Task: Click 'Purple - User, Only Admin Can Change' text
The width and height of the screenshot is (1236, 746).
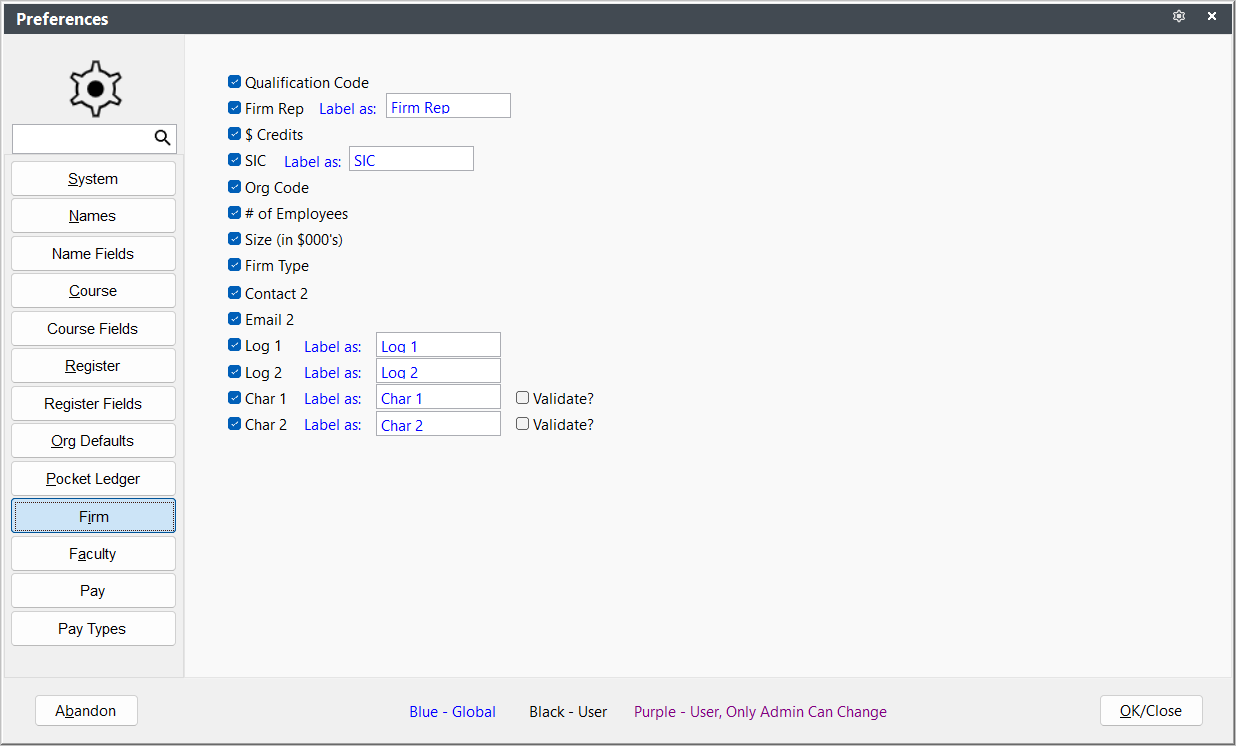Action: click(x=760, y=712)
